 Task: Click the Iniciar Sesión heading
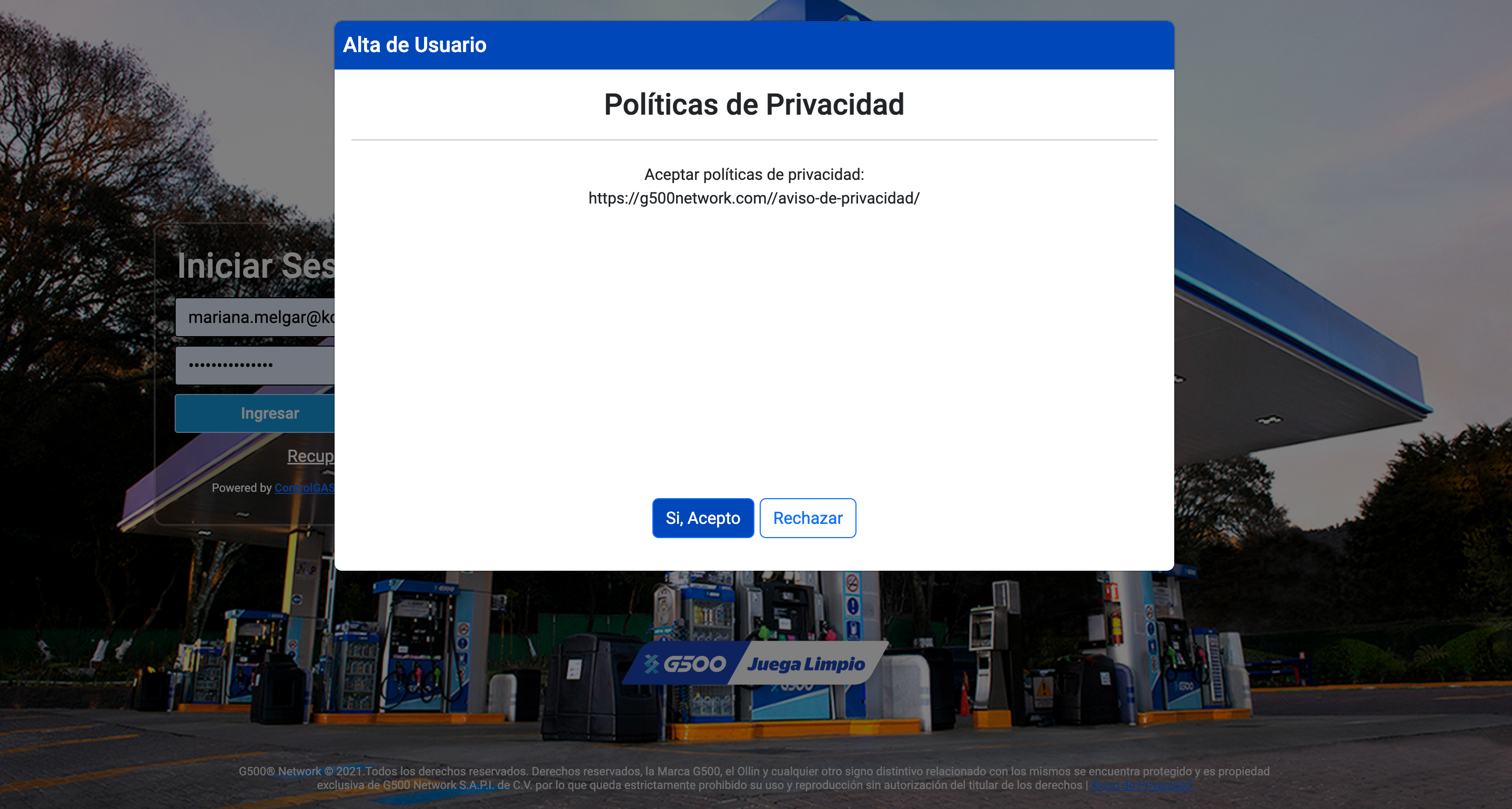coord(256,265)
